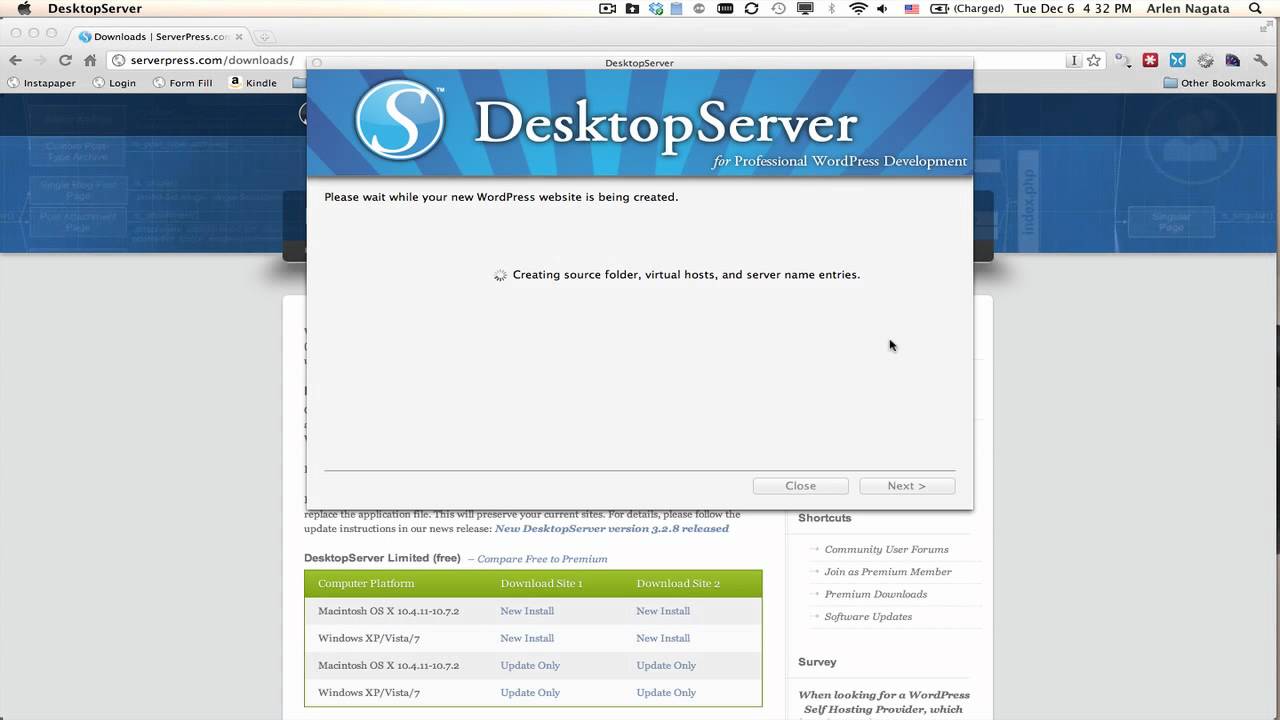The image size is (1280, 720).
Task: Click Windows XP/Vista/7 New Install Site 1
Action: (527, 638)
